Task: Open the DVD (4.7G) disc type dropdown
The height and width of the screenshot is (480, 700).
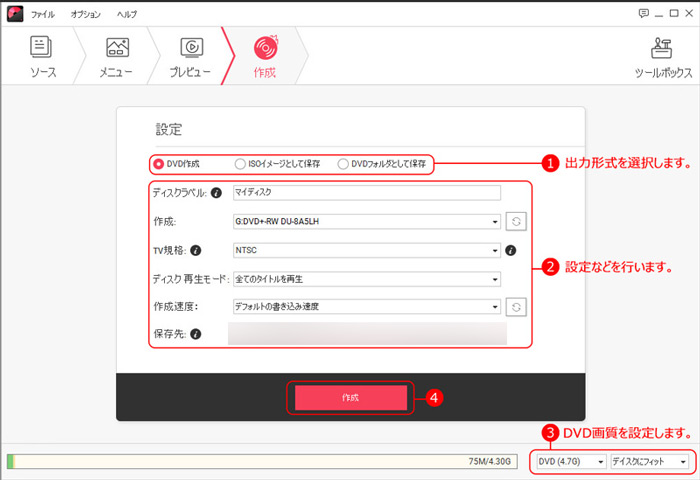Action: [571, 461]
